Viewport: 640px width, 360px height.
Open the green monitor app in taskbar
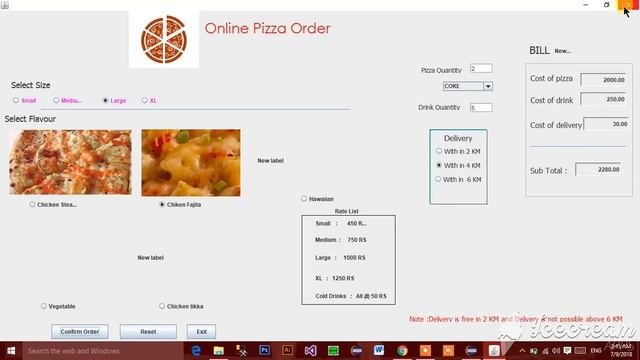(x=333, y=351)
